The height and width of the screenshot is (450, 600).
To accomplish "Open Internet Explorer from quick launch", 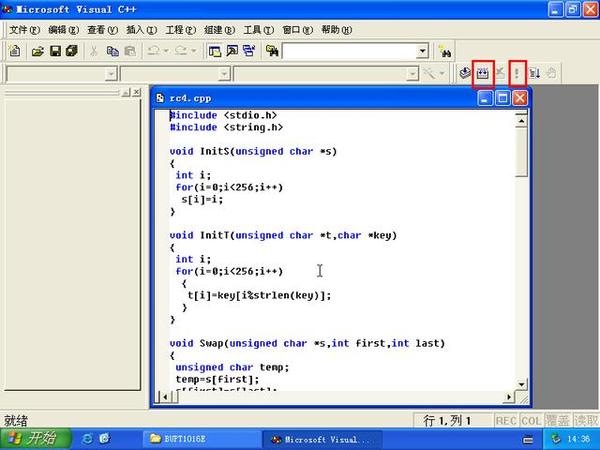I will coord(87,439).
